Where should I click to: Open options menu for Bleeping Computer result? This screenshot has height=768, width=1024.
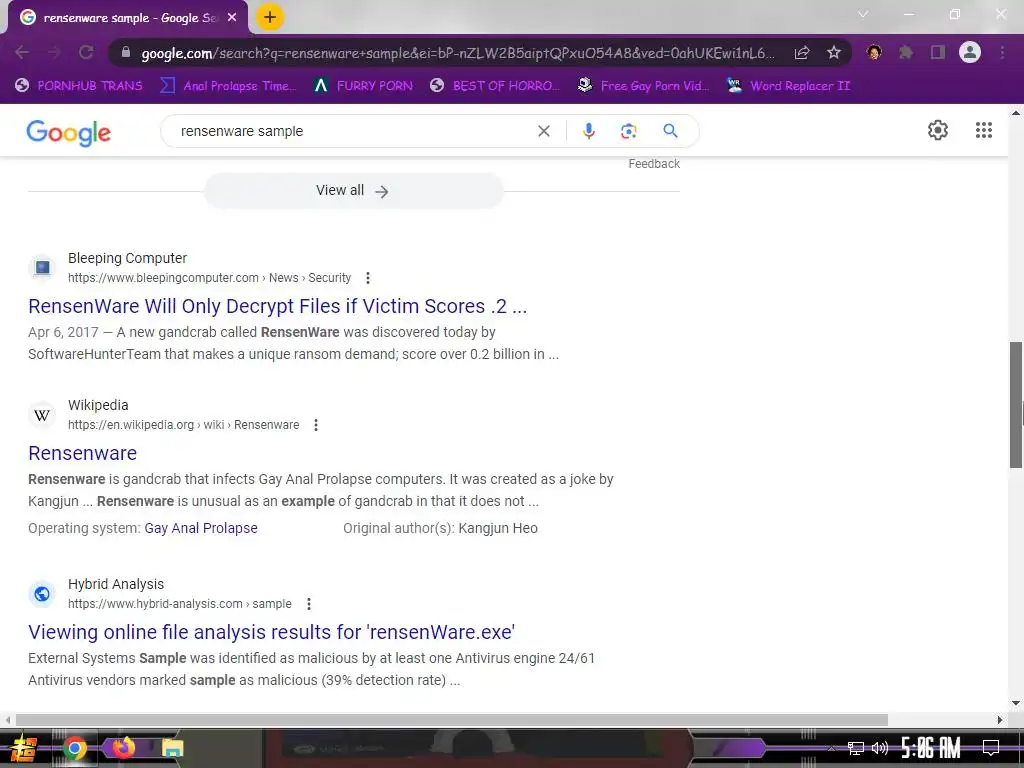tap(368, 278)
